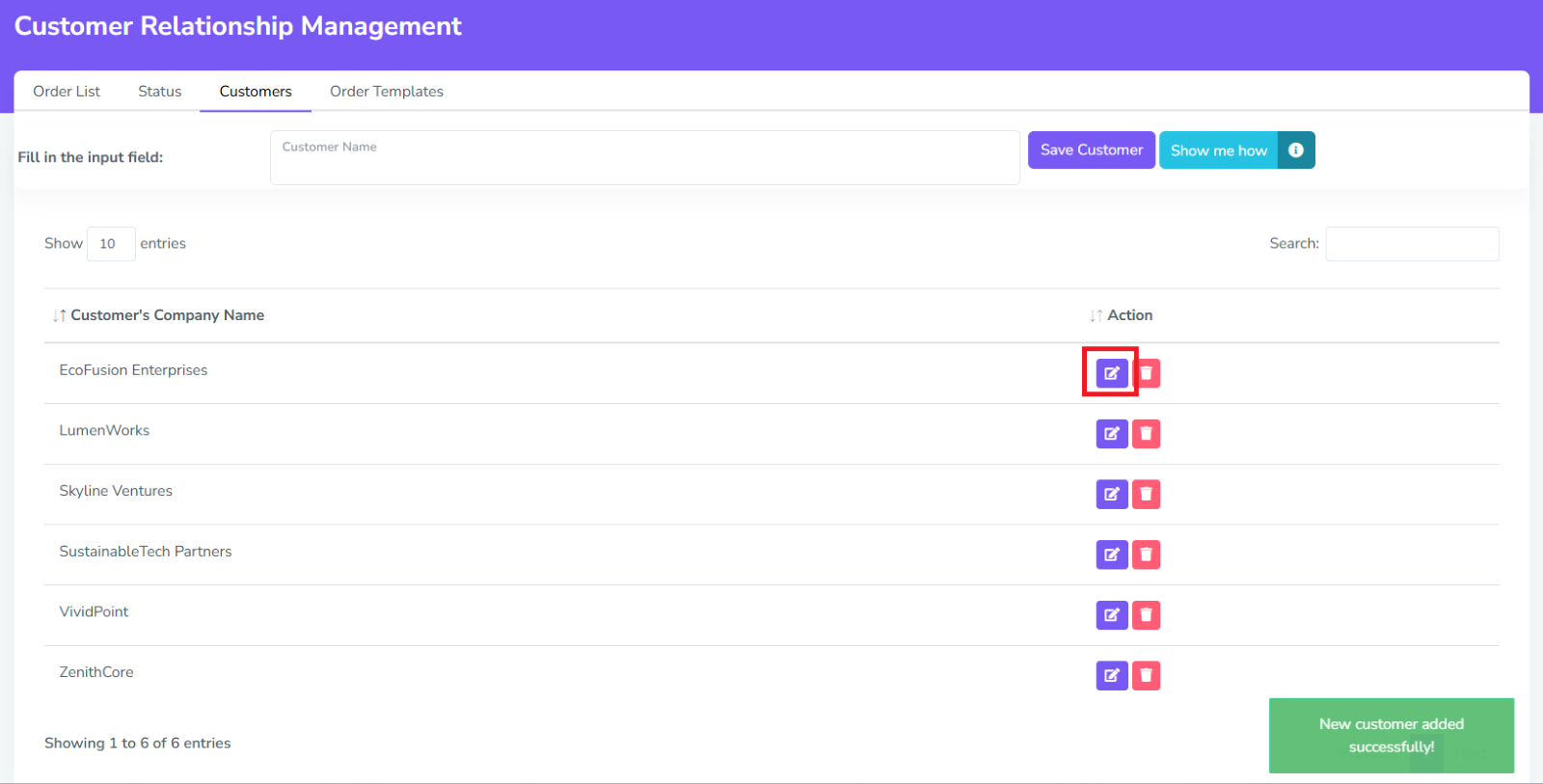Click the info icon beside Show me how

tap(1296, 150)
